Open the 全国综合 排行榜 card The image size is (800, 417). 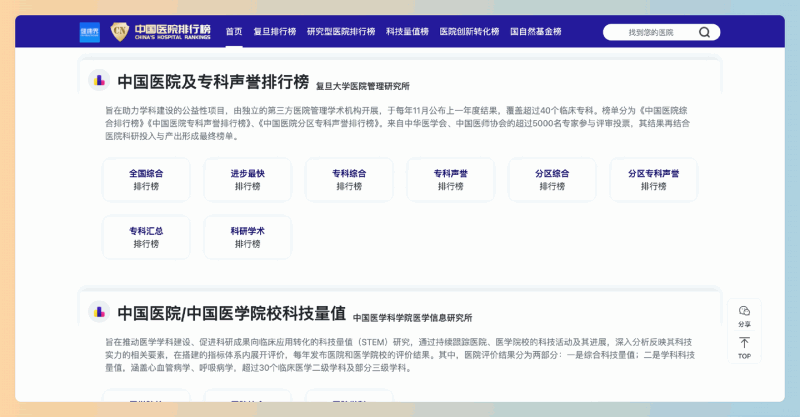(146, 180)
